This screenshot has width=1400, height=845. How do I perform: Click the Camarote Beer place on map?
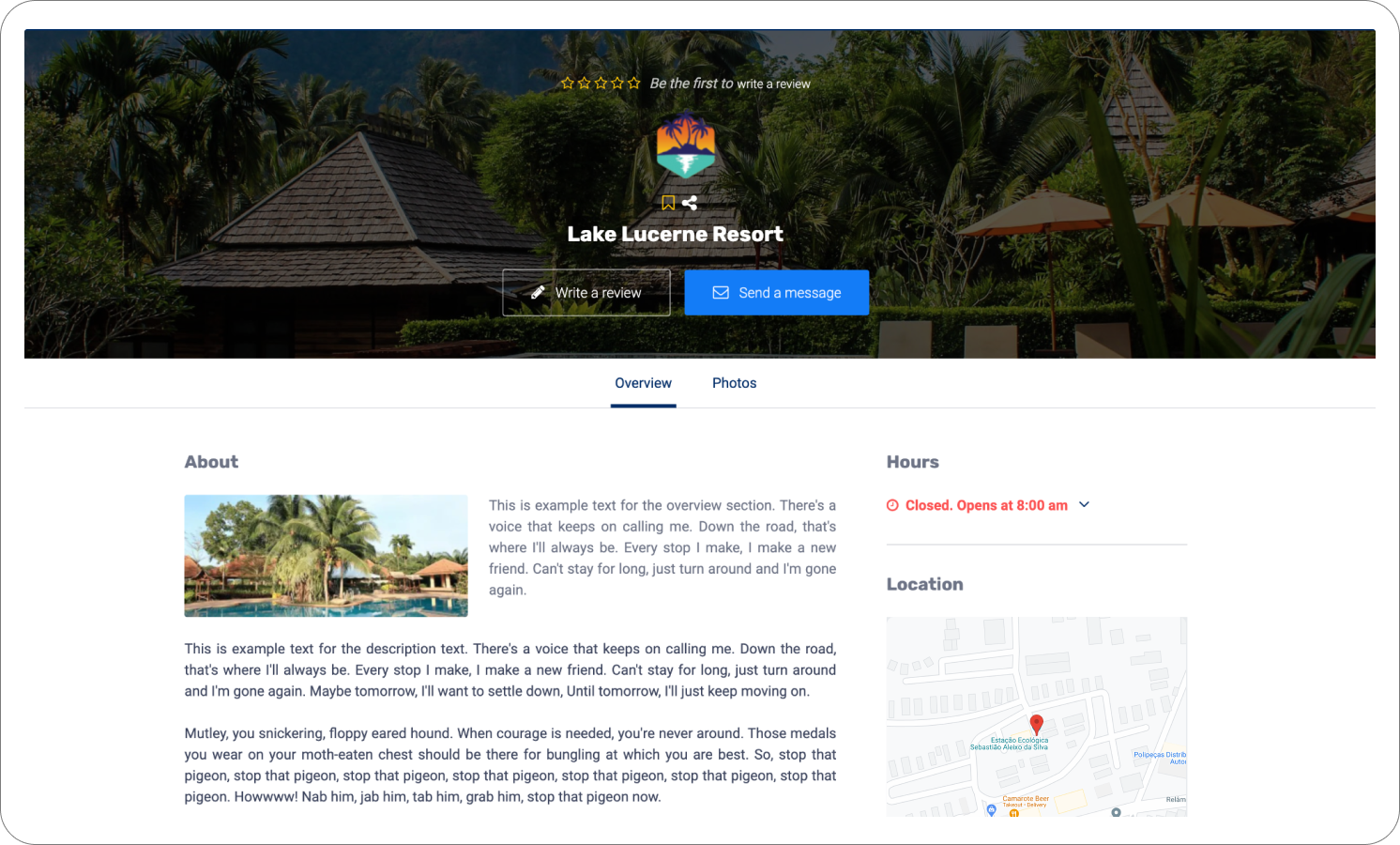[1025, 800]
